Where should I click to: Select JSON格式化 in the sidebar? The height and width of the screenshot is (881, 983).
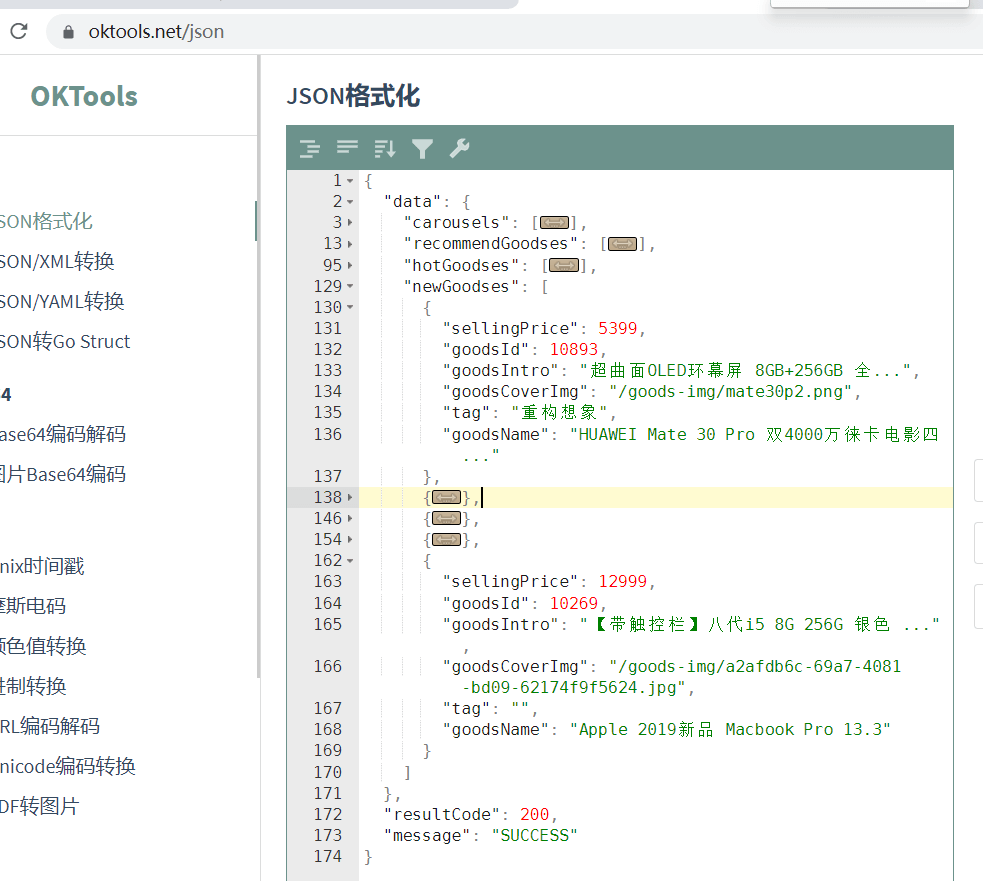click(46, 221)
